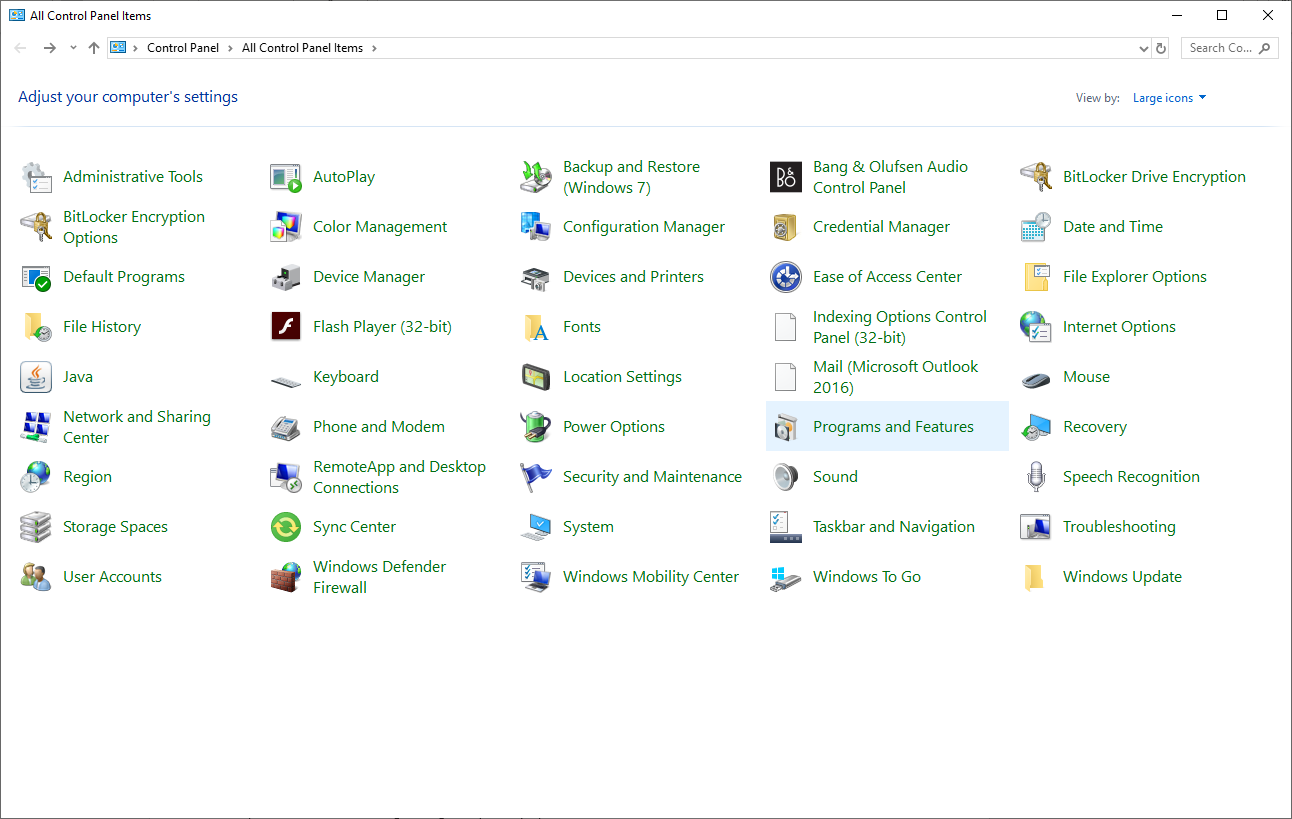Viewport: 1292px width, 819px height.
Task: Open the Date and Time icon
Action: (1036, 227)
